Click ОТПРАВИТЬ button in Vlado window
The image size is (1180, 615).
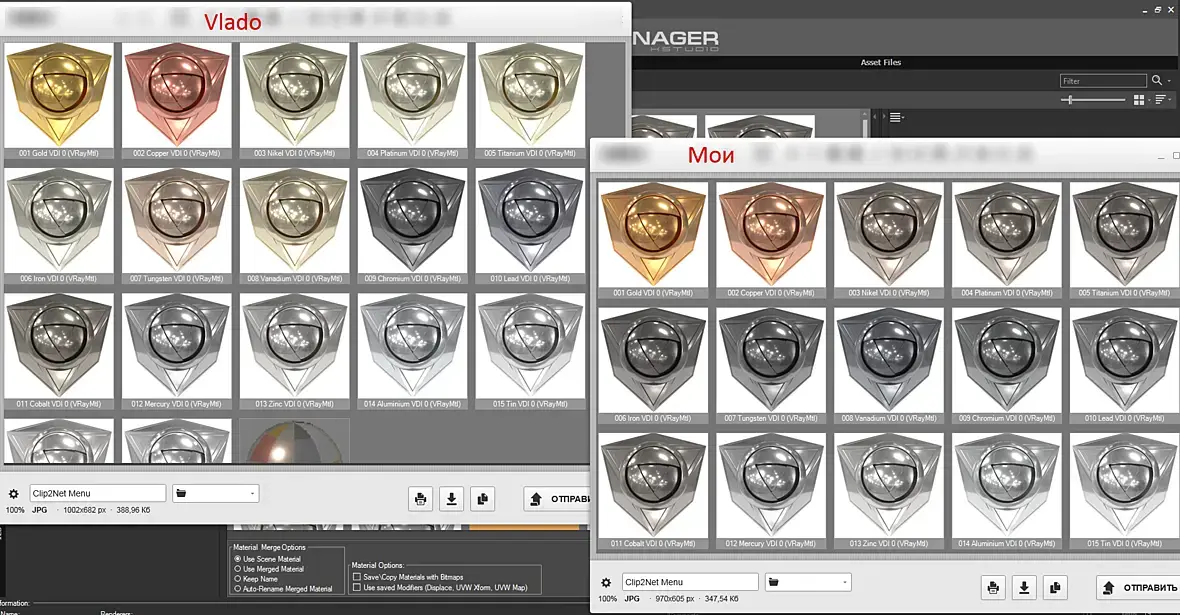tap(558, 498)
